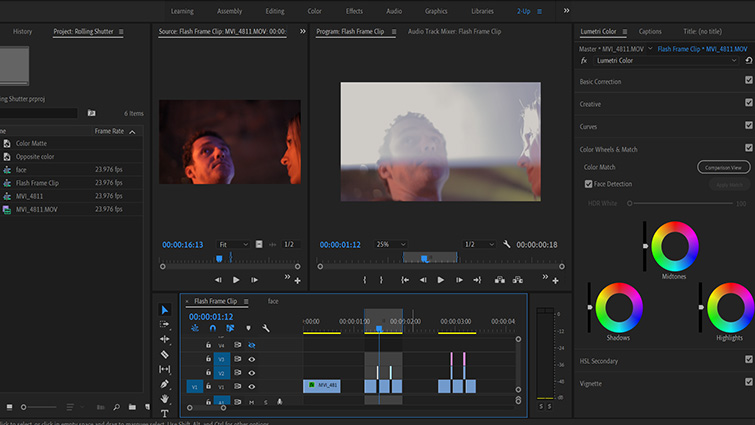Play the Program monitor sequence
The image size is (755, 425).
point(440,280)
